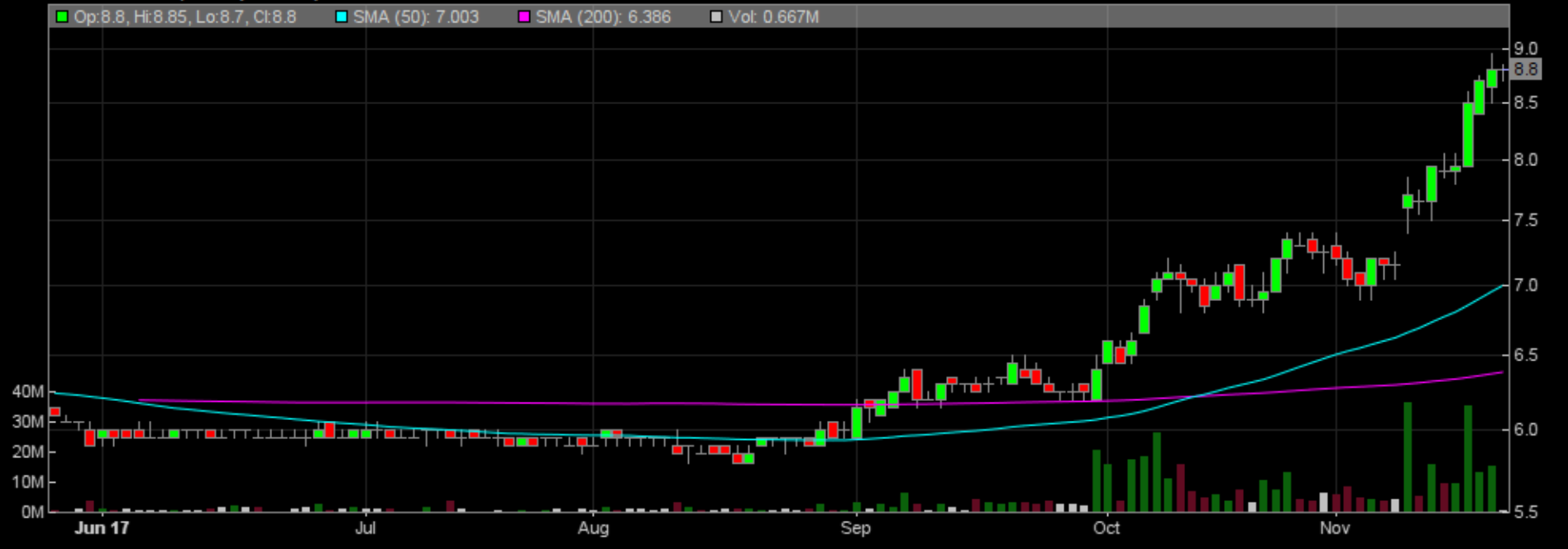The image size is (1568, 549).
Task: Click the 6.0 price axis label
Action: click(1526, 429)
